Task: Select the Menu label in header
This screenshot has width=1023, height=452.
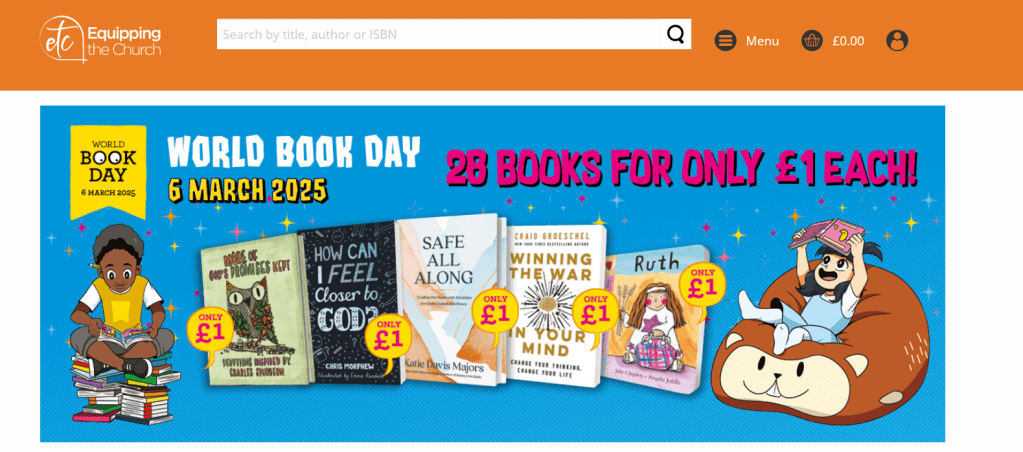Action: [762, 41]
